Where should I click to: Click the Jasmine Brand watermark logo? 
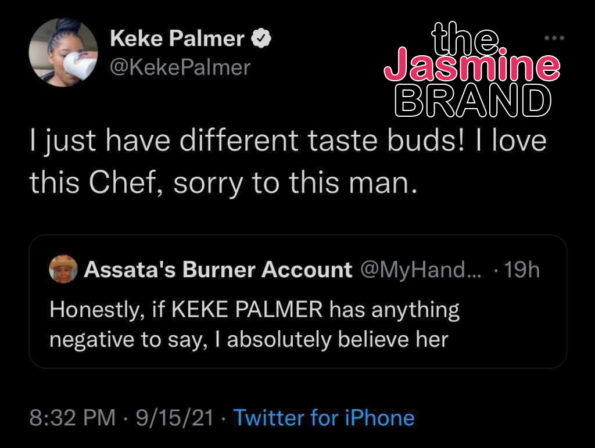pos(472,69)
